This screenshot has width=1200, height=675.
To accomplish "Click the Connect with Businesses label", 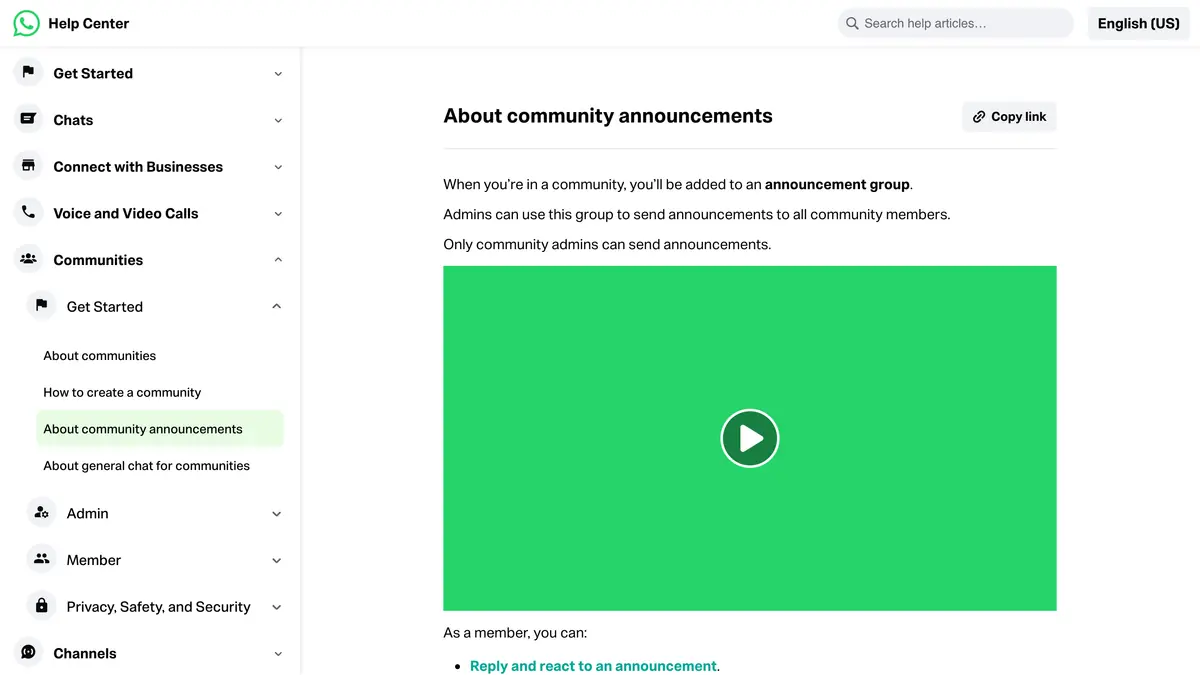I will (138, 167).
